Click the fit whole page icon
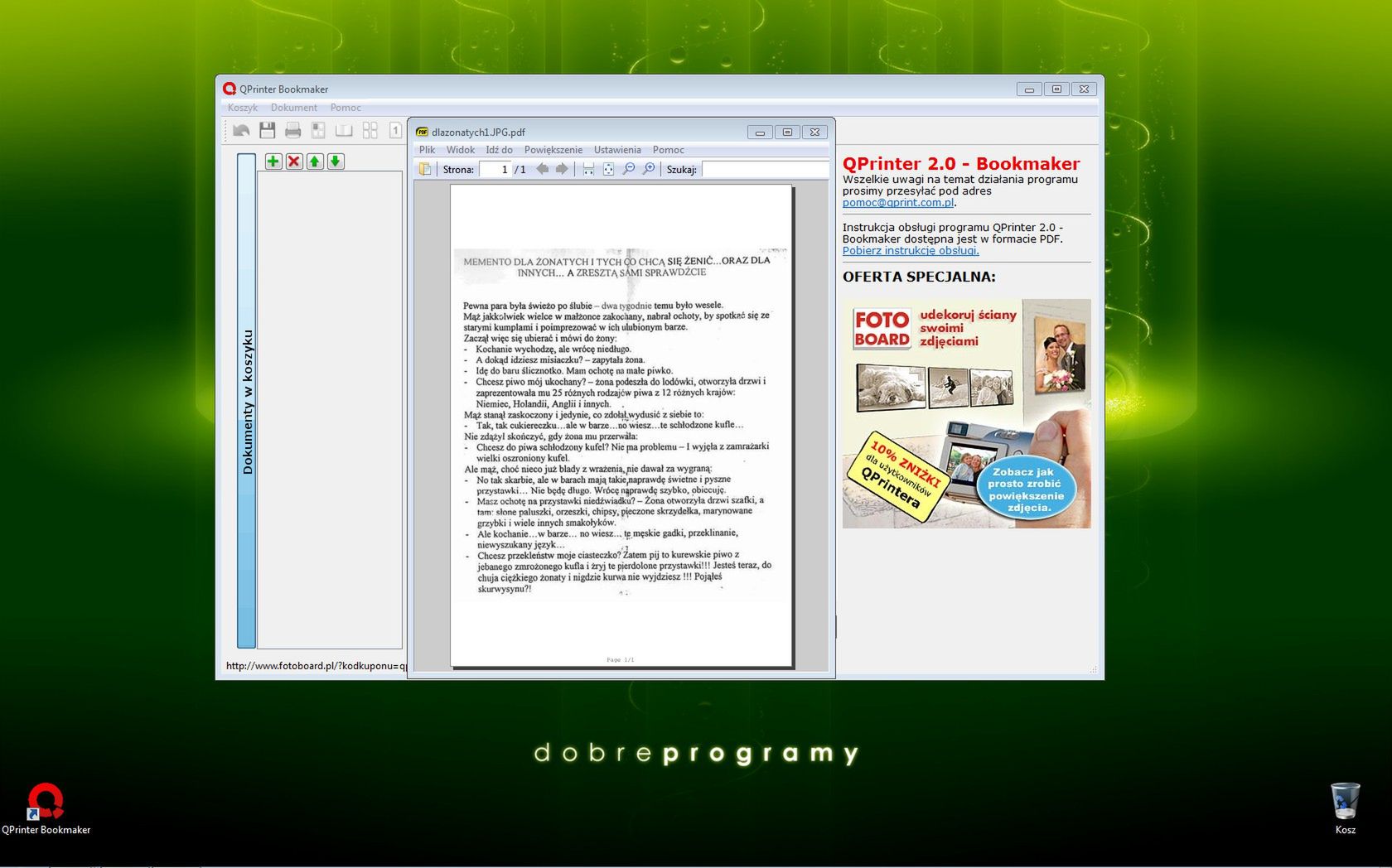This screenshot has width=1392, height=868. tap(608, 169)
